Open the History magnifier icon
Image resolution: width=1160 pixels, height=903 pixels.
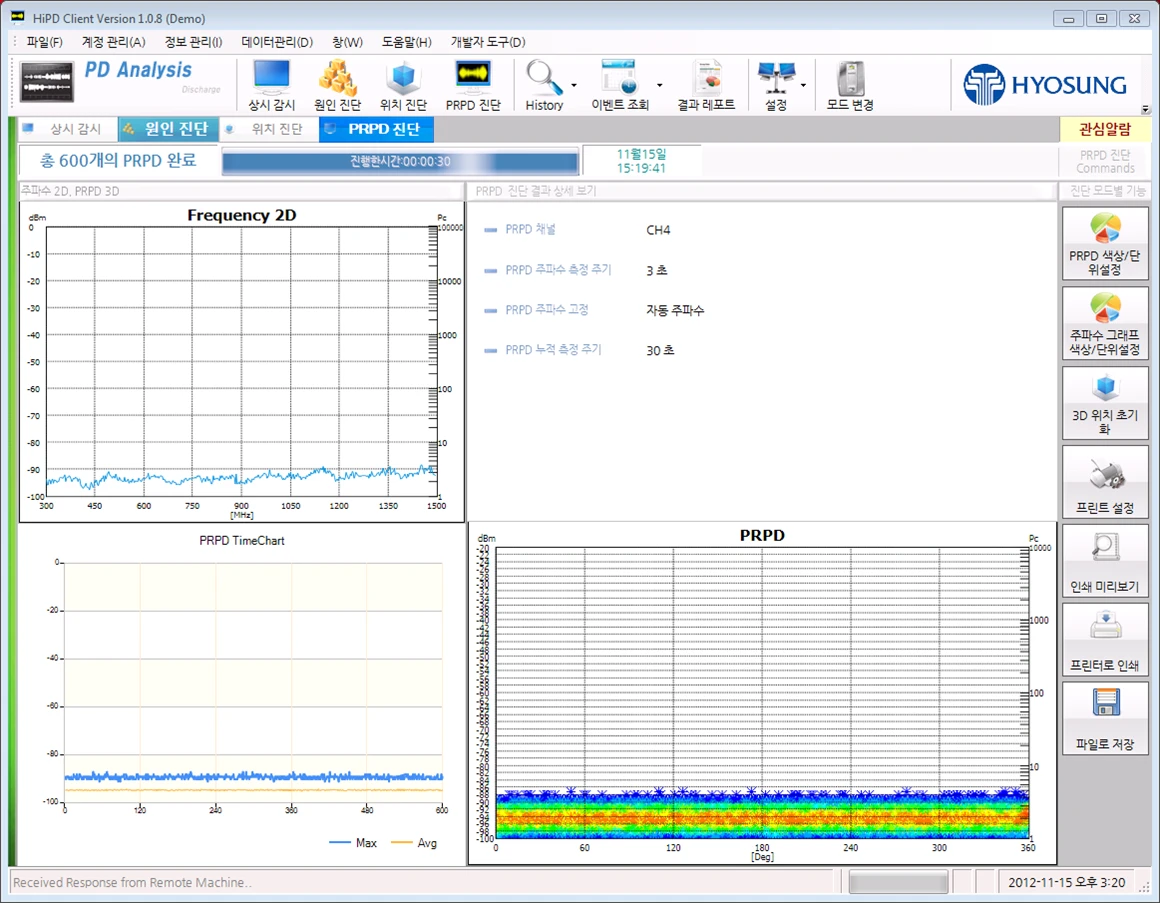(x=544, y=85)
